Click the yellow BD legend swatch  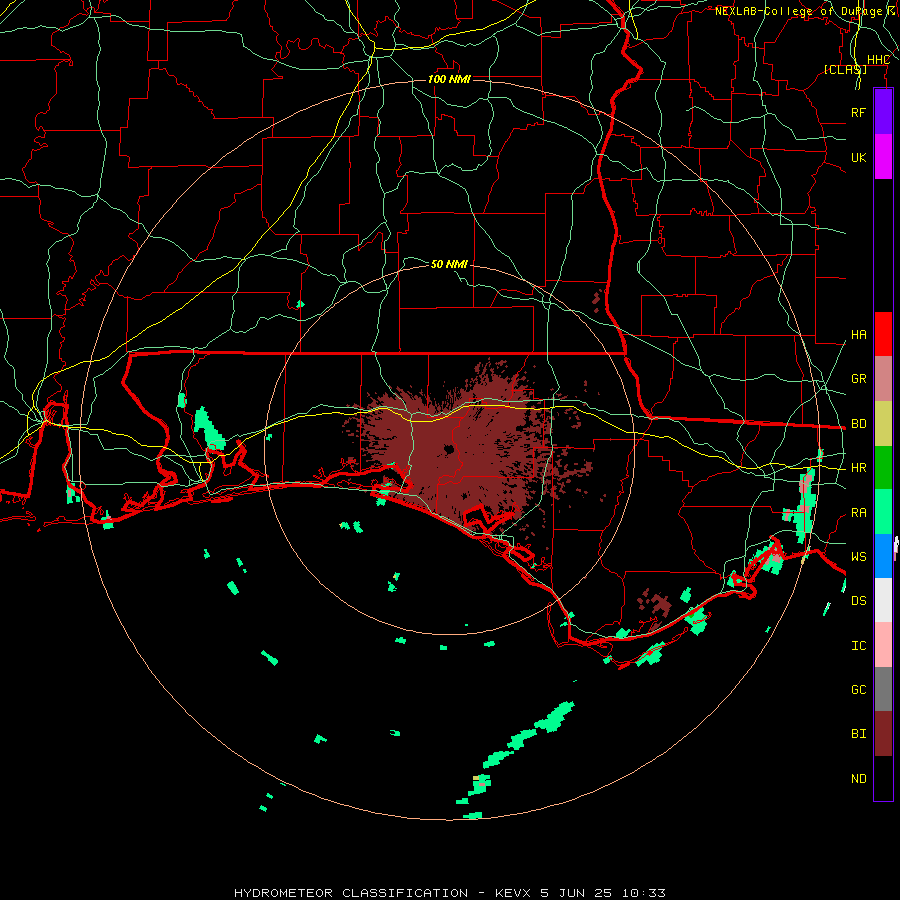pyautogui.click(x=883, y=423)
